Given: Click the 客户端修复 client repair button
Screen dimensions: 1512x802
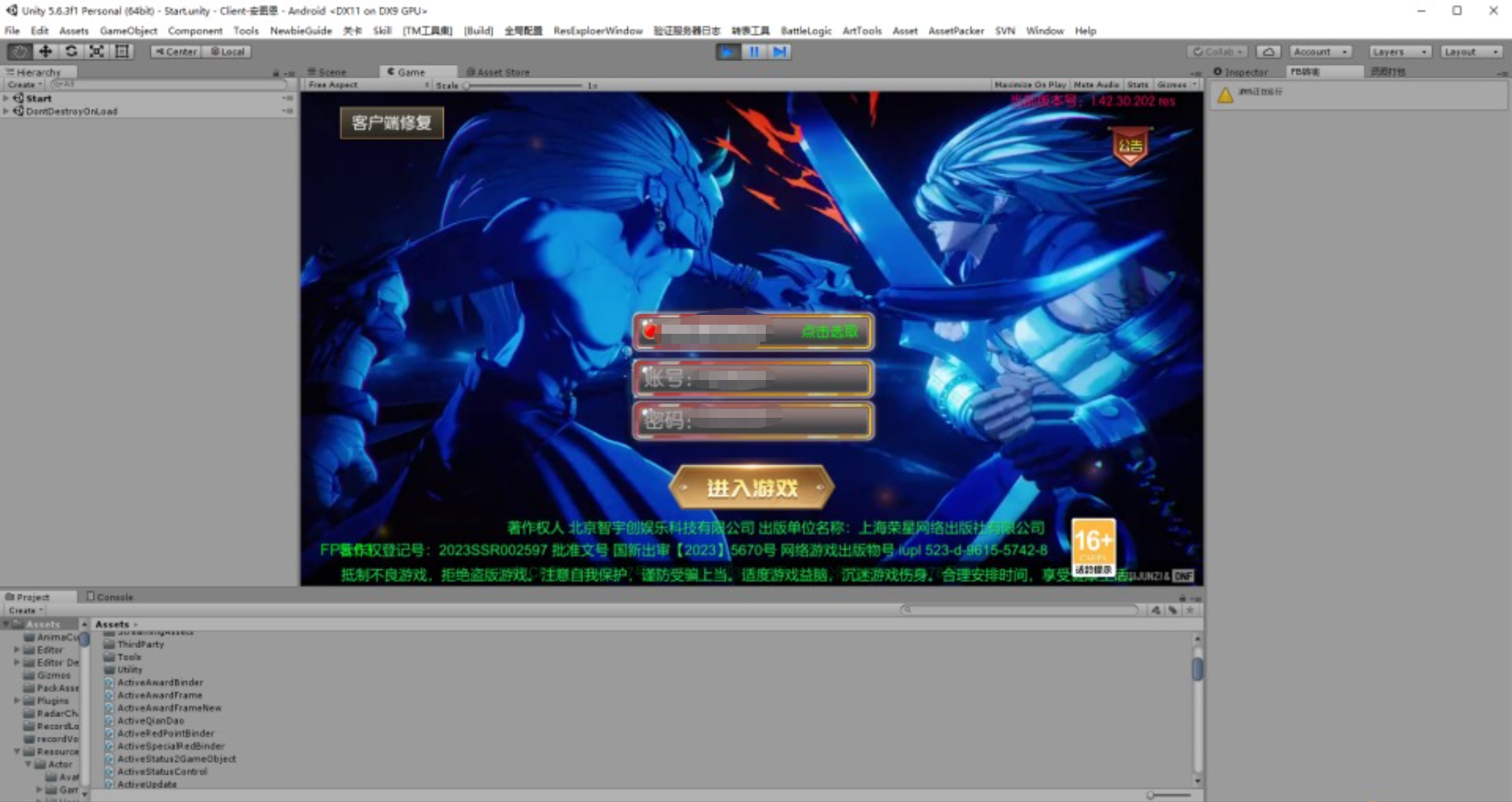Looking at the screenshot, I should (x=391, y=123).
